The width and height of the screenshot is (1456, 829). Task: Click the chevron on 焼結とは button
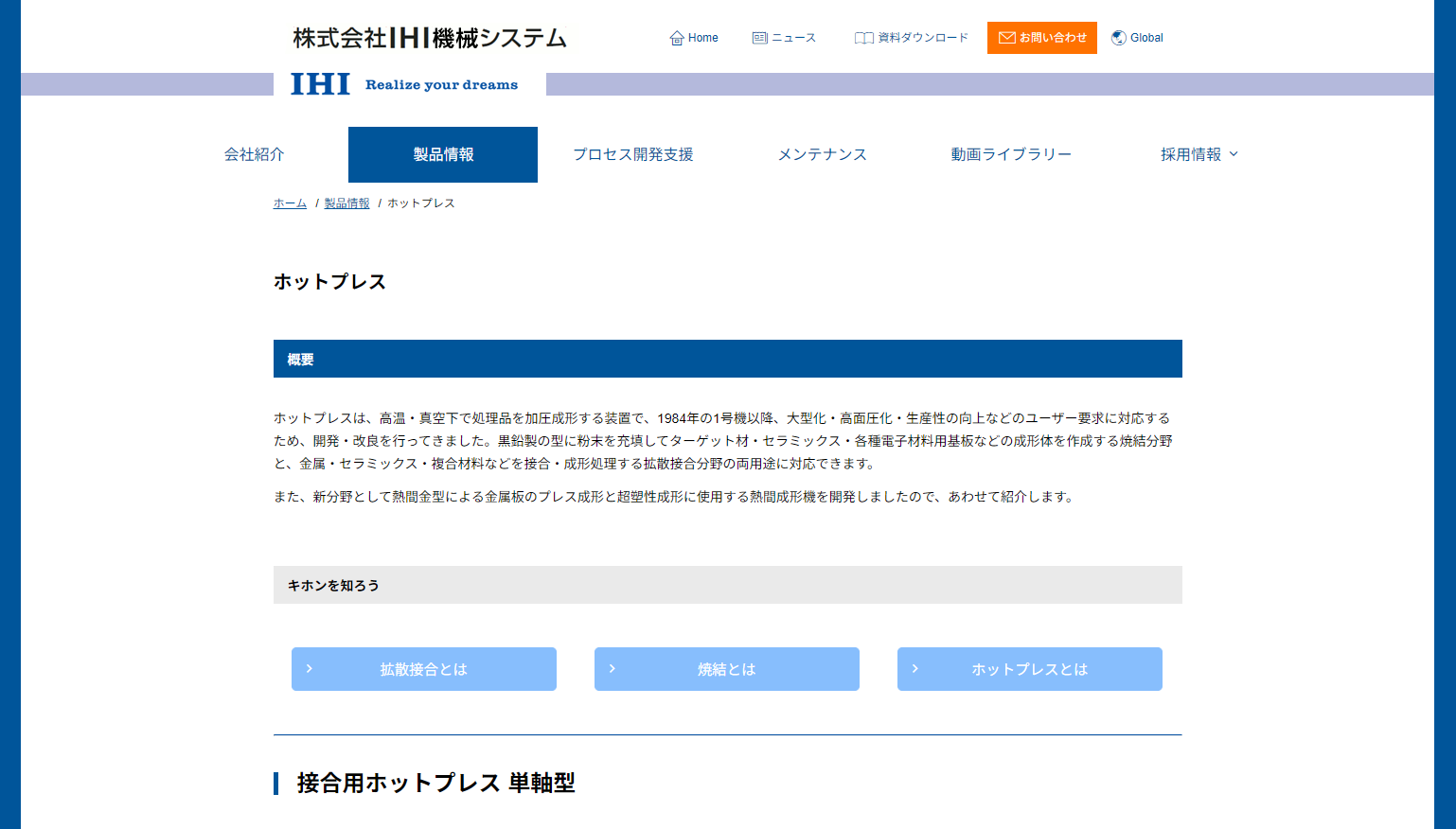613,669
